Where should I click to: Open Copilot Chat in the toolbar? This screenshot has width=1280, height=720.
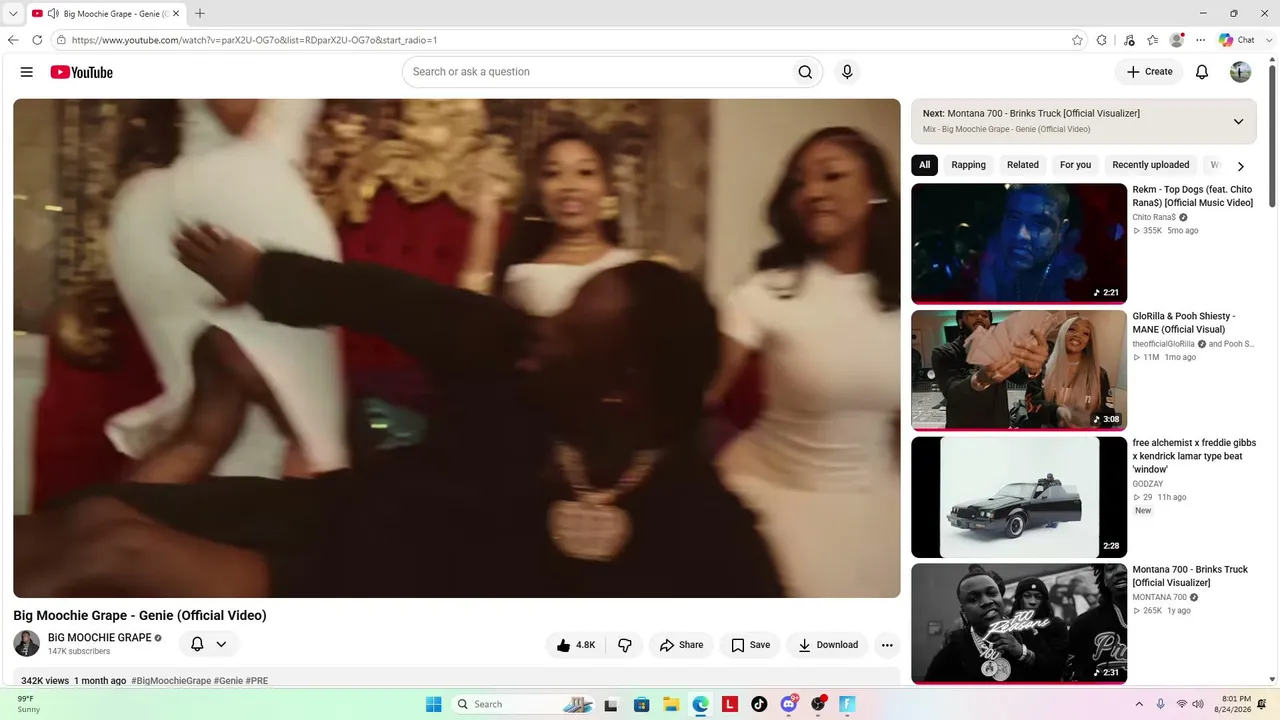pyautogui.click(x=1236, y=40)
